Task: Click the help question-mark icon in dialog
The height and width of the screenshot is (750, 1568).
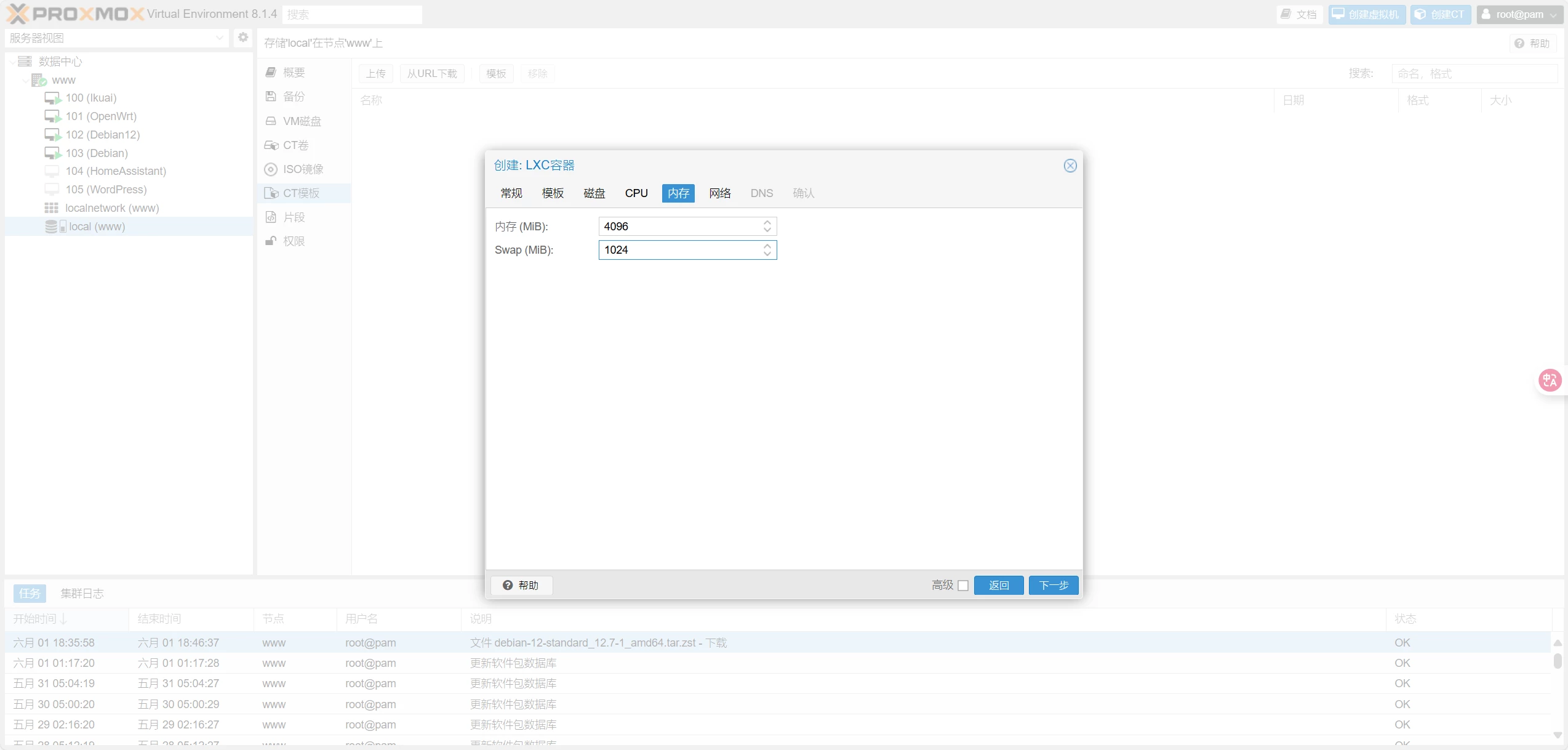Action: [508, 585]
